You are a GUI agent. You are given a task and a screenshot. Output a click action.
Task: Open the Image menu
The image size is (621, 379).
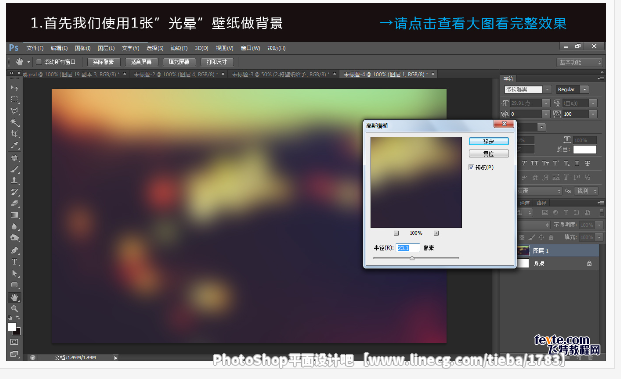point(82,48)
